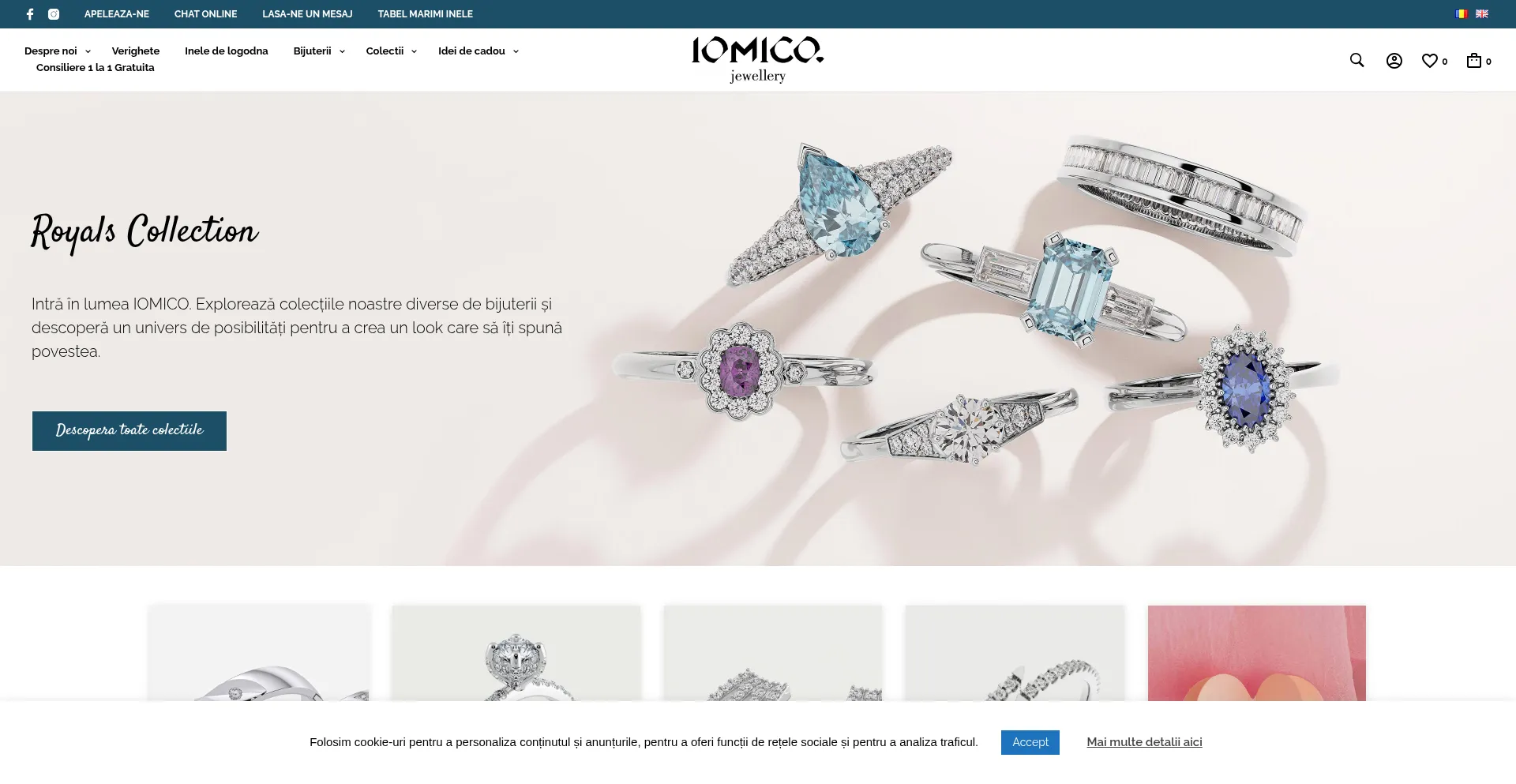This screenshot has height=784, width=1516.
Task: Accept the cookie notice
Action: 1030,742
